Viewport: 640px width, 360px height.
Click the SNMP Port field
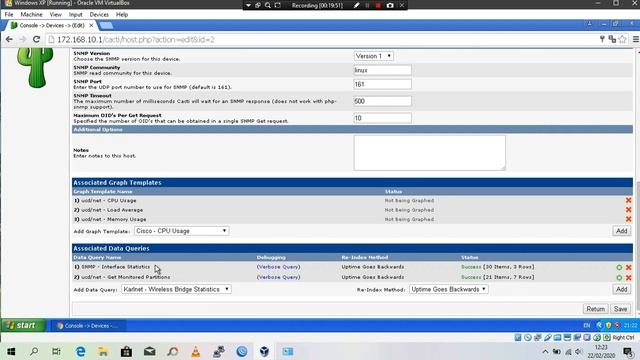[382, 84]
